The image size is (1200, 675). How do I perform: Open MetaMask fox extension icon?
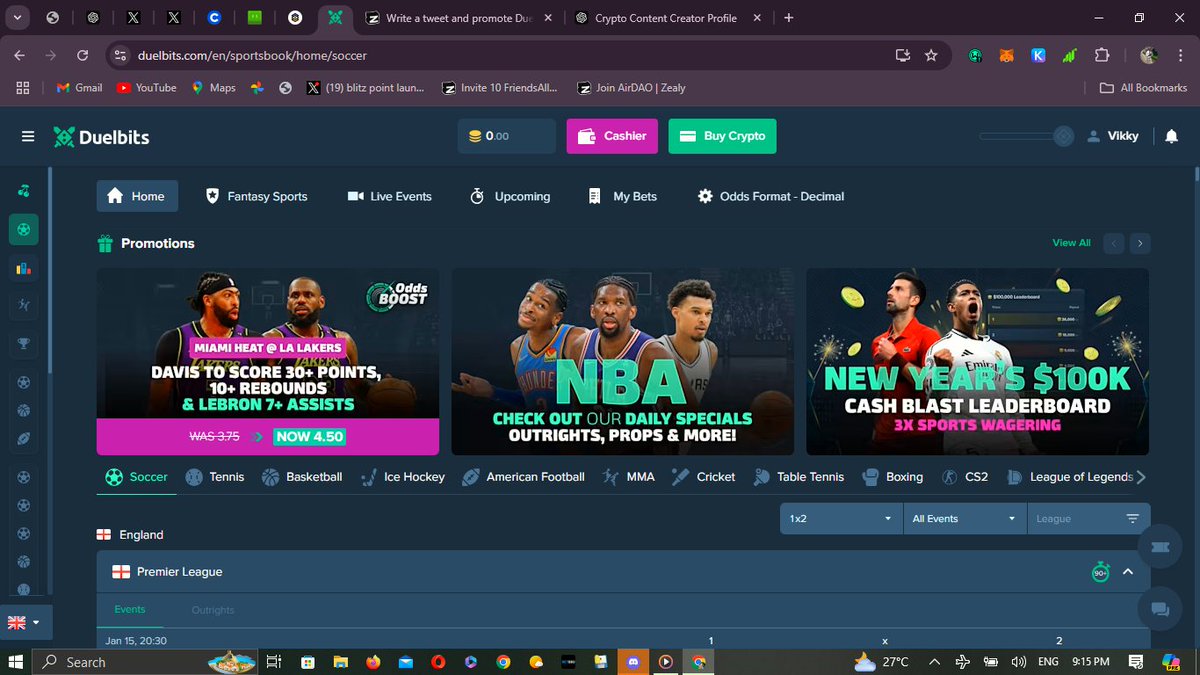(1007, 56)
